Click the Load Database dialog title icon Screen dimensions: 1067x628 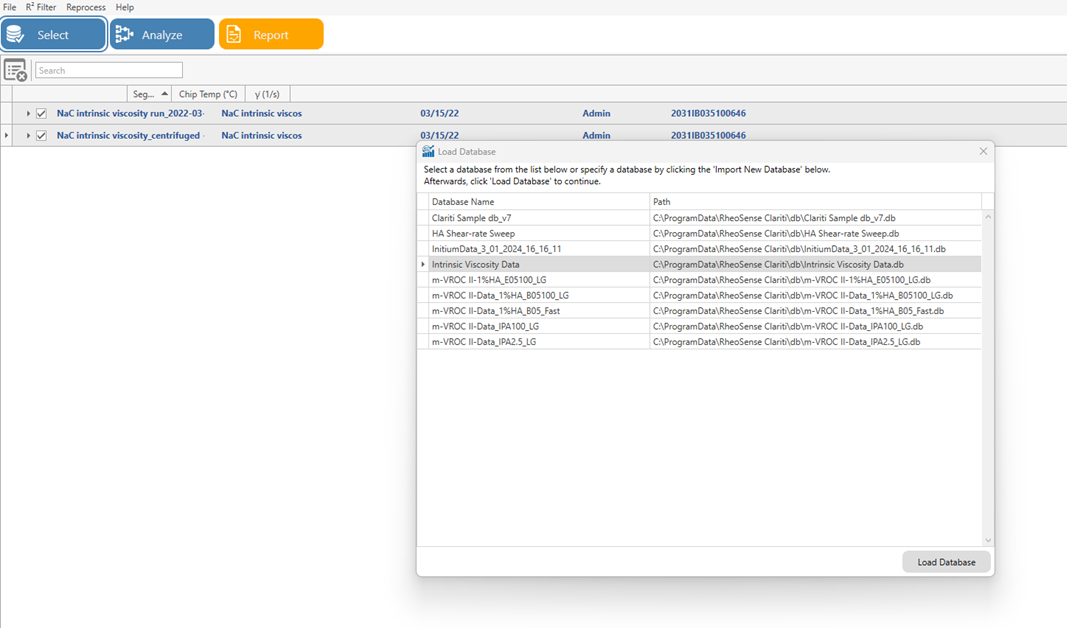pyautogui.click(x=428, y=151)
